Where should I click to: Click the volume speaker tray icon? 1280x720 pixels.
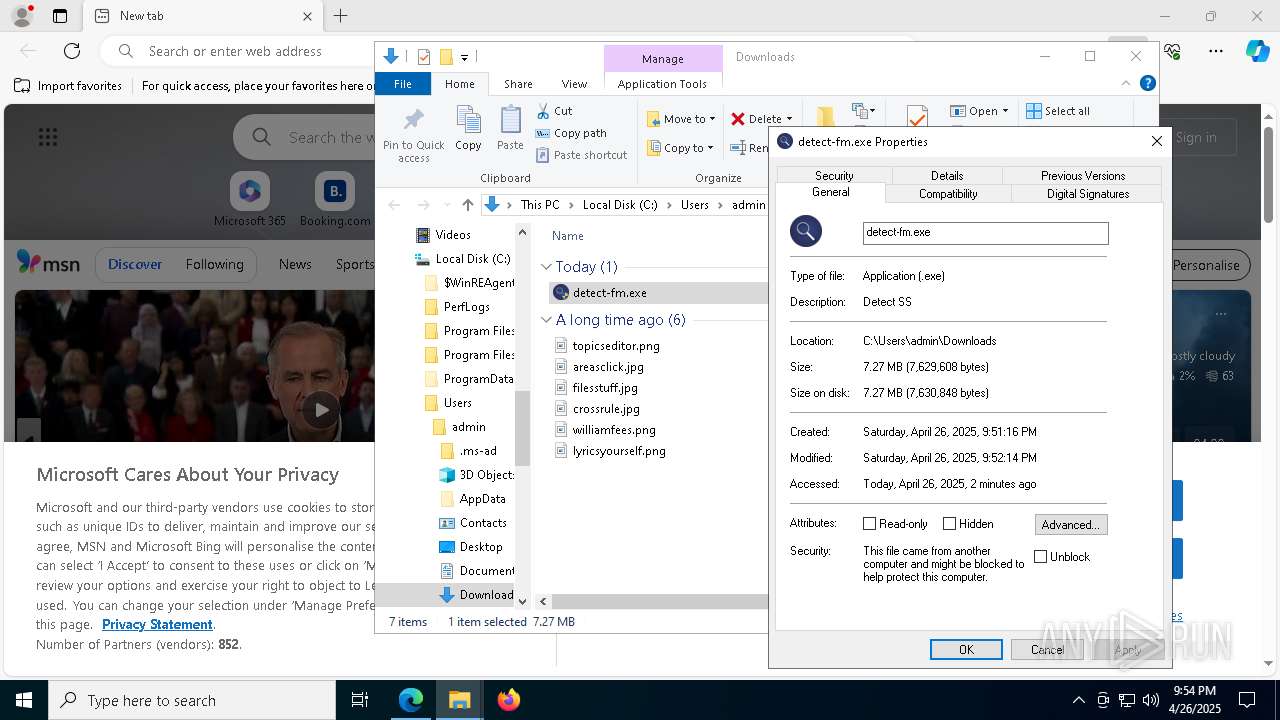(1151, 700)
